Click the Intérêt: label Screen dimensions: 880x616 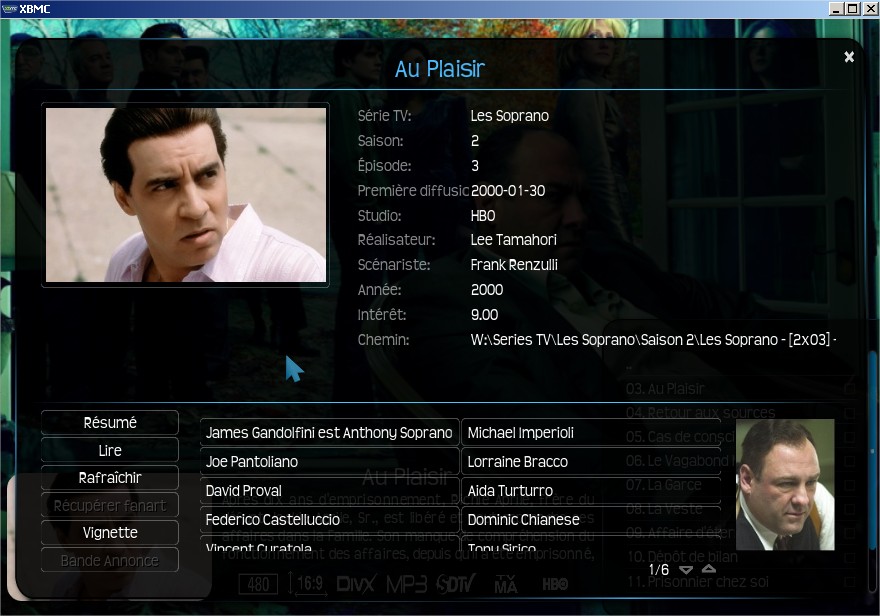click(x=382, y=315)
